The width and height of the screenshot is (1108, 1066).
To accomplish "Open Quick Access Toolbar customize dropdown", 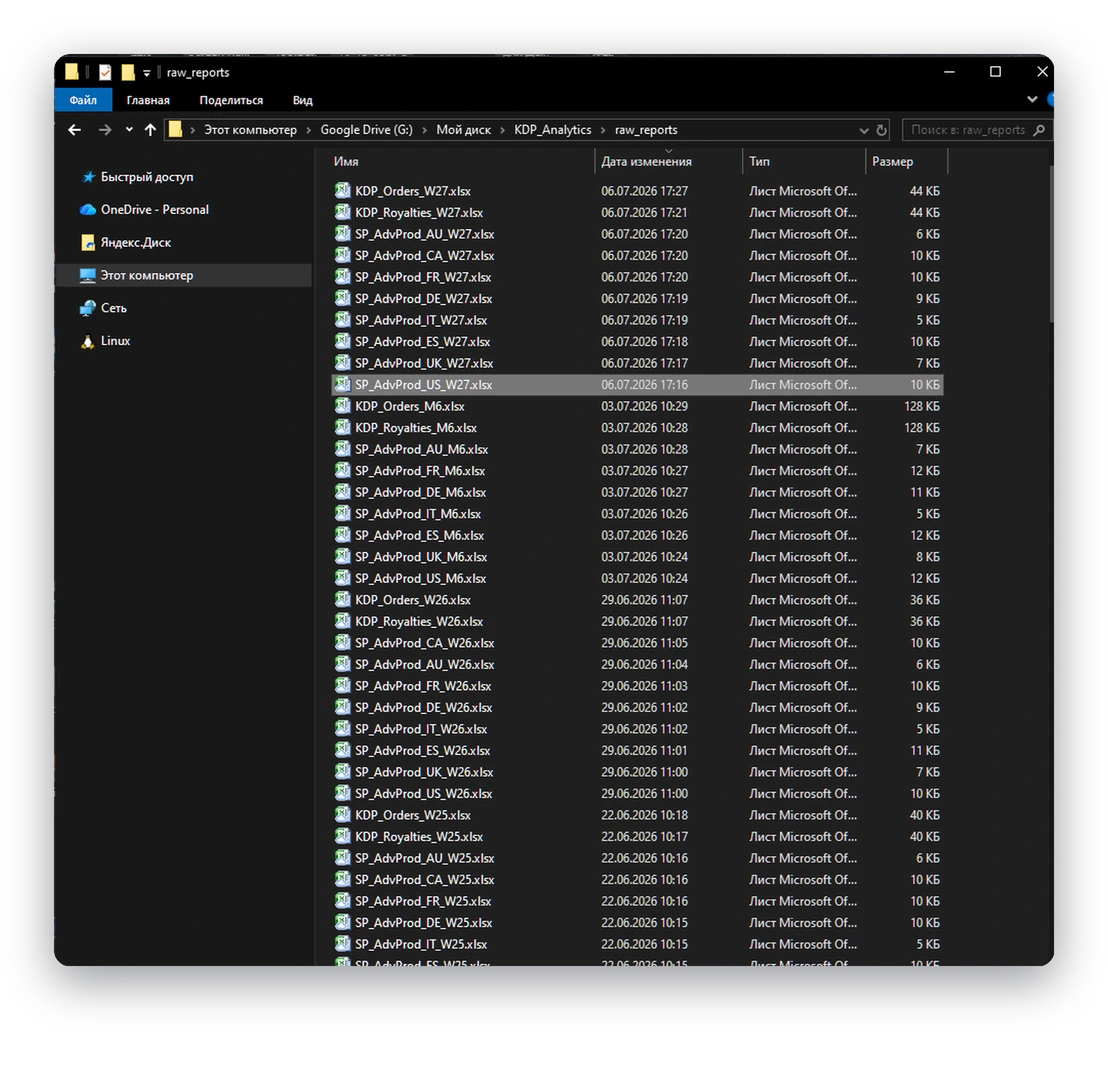I will tap(146, 73).
